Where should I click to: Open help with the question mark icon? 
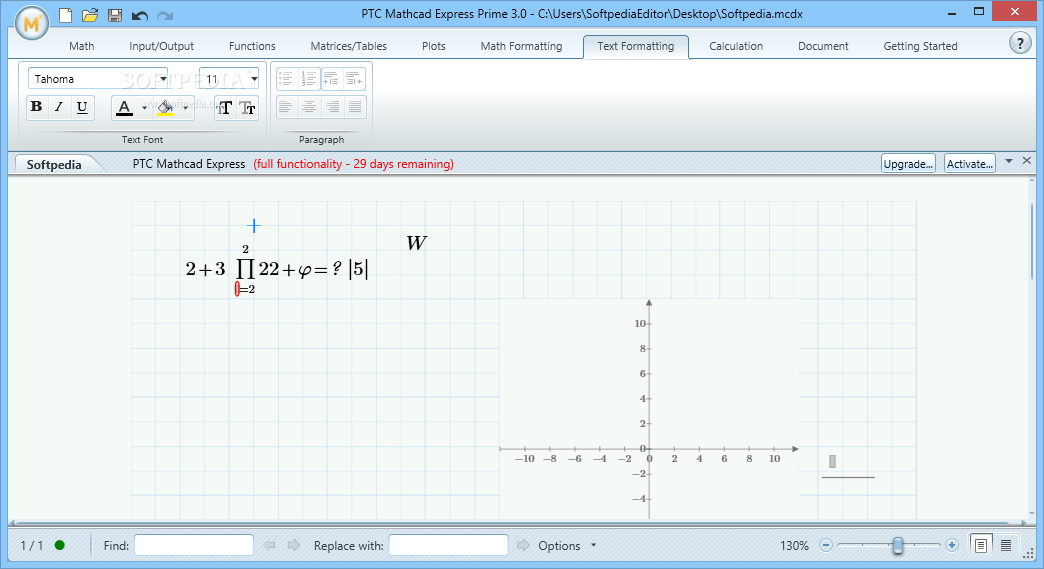coord(1020,43)
